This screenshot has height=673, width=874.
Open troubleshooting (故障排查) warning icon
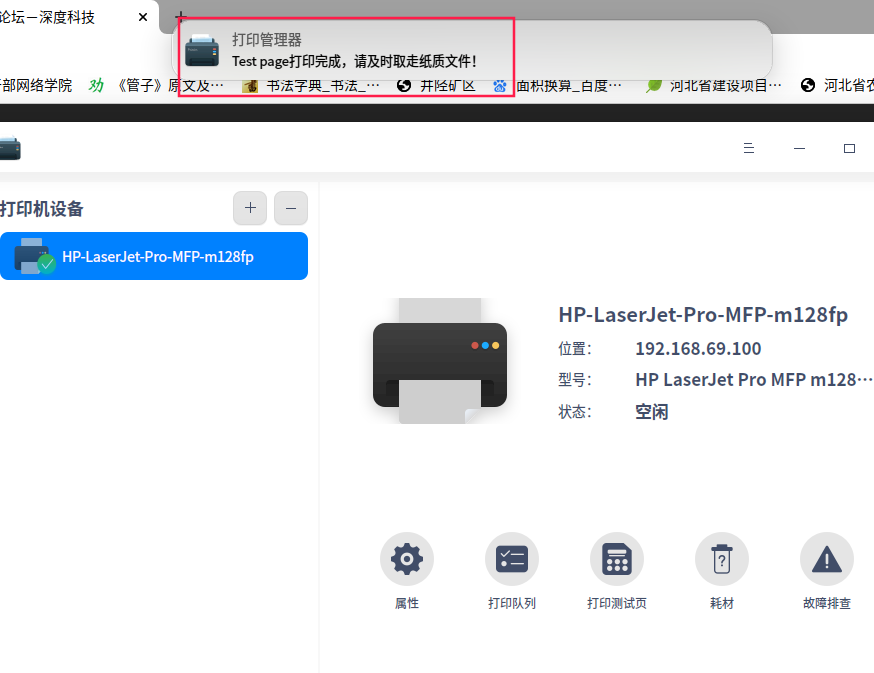click(x=827, y=559)
